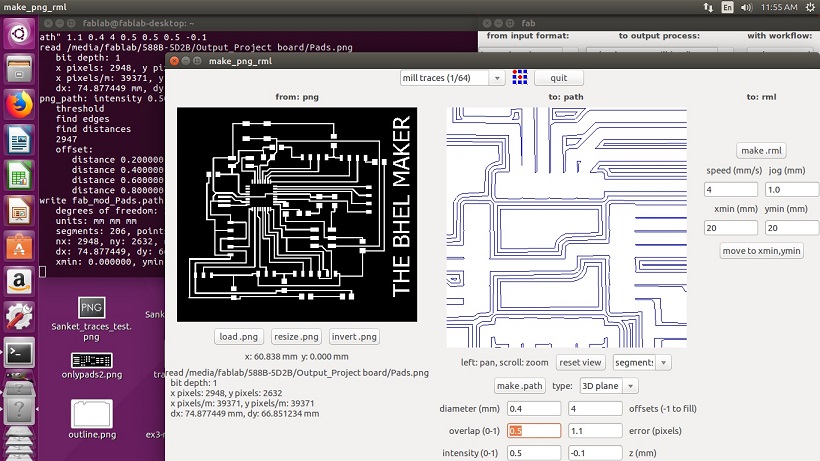Click arrow of mill traces dropdown
This screenshot has width=820, height=461.
[x=497, y=78]
